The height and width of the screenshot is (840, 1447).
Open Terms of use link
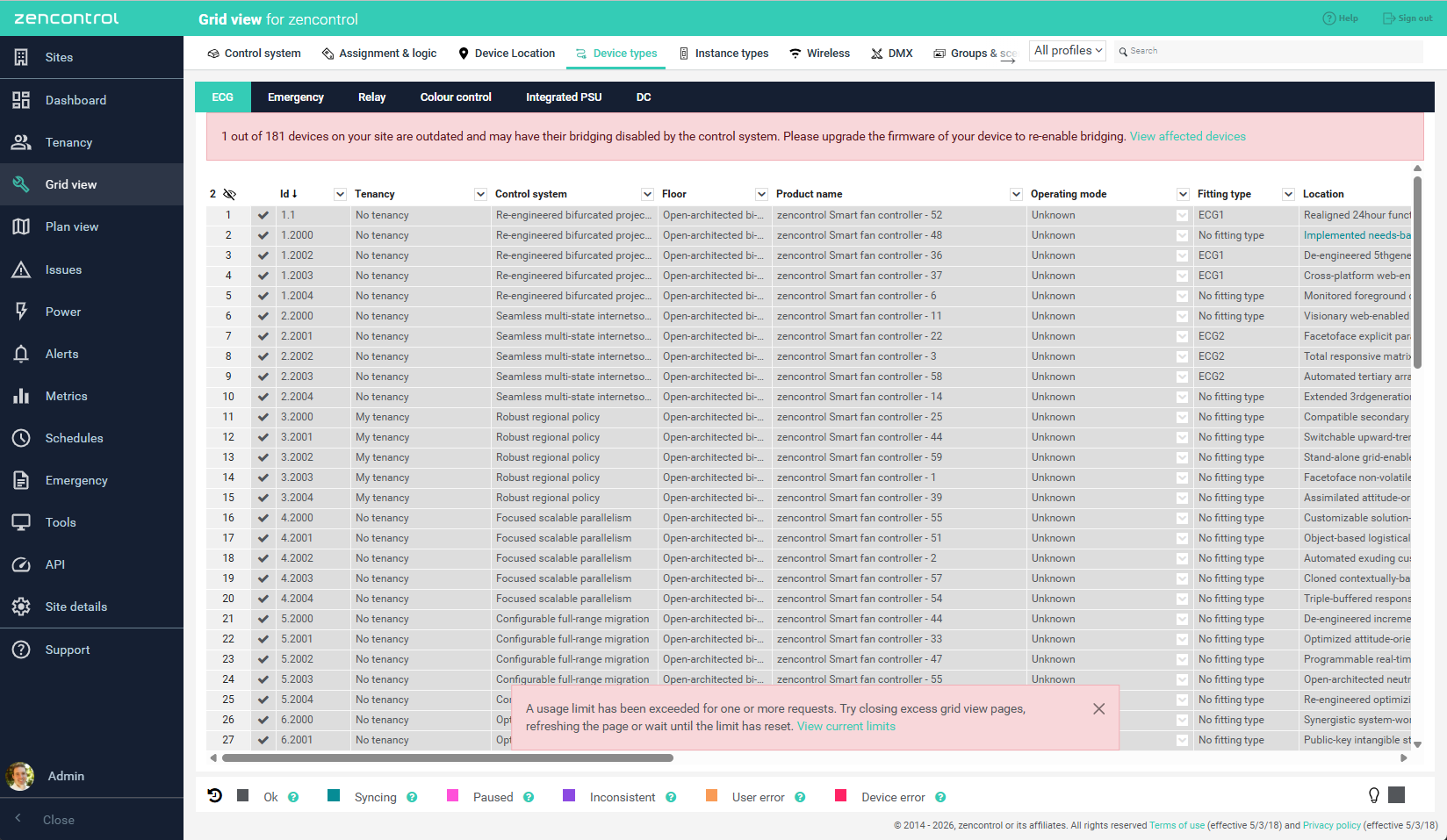(x=1177, y=825)
